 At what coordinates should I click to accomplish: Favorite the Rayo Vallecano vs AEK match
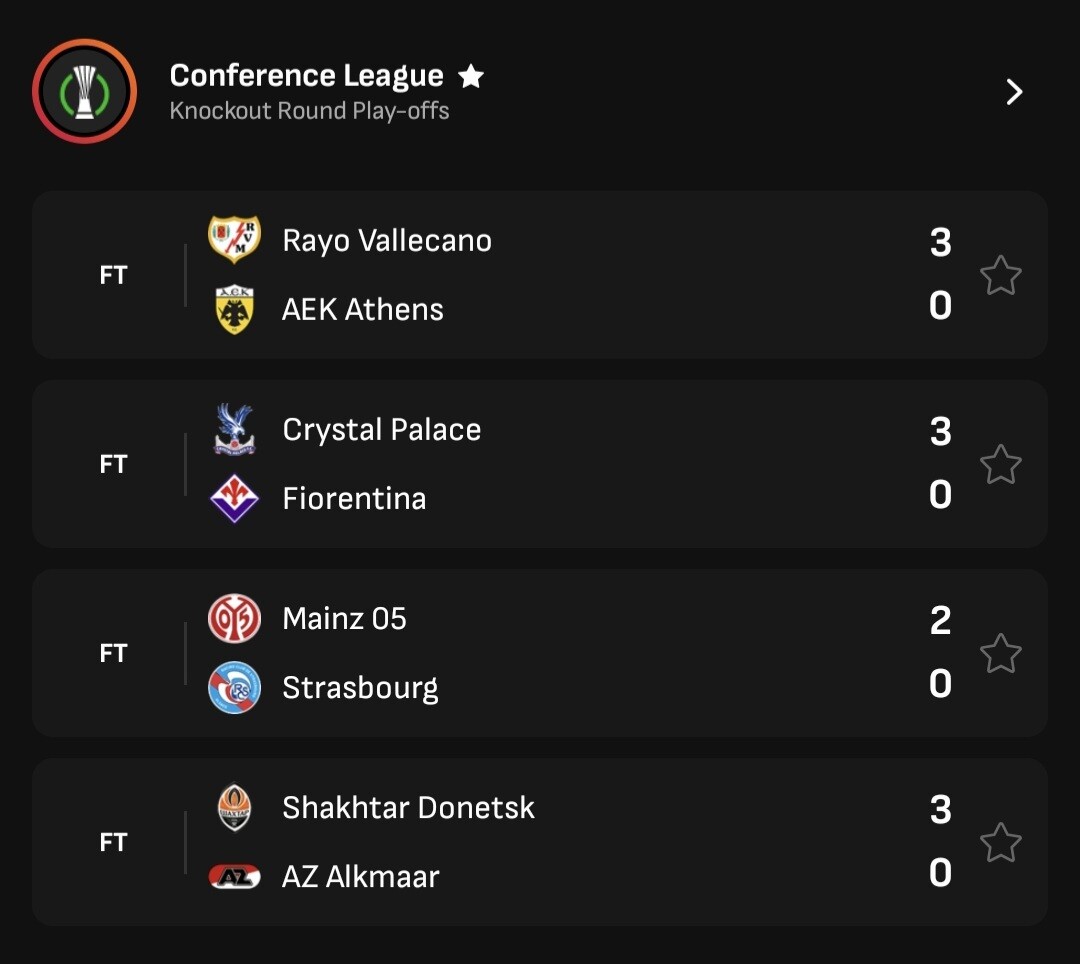point(1000,275)
